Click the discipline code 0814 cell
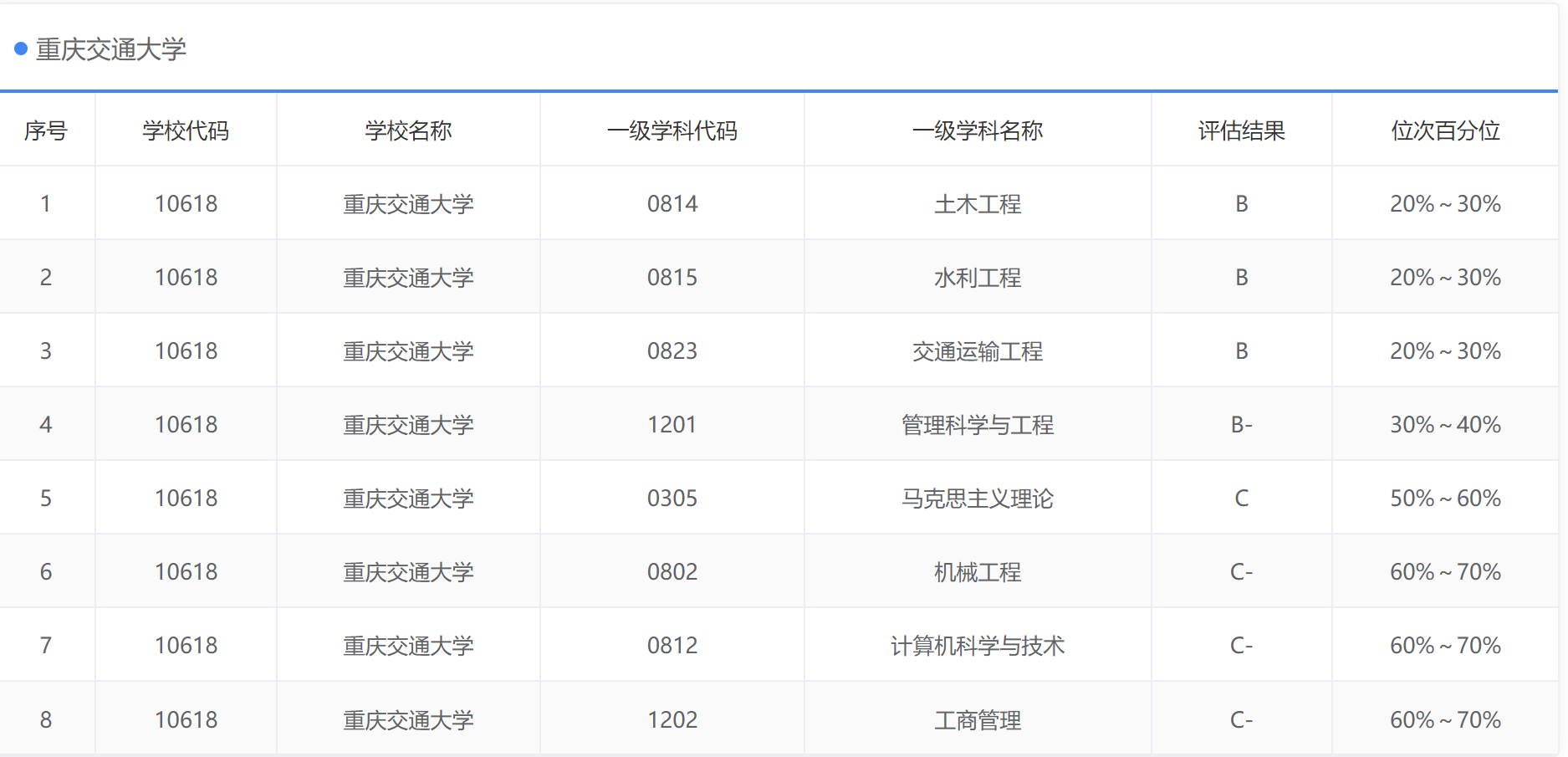The width and height of the screenshot is (1568, 757). 672,203
